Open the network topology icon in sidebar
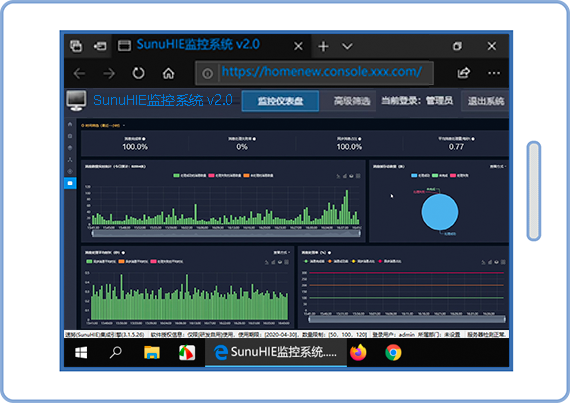Viewport: 570px width, 403px height. [x=70, y=160]
